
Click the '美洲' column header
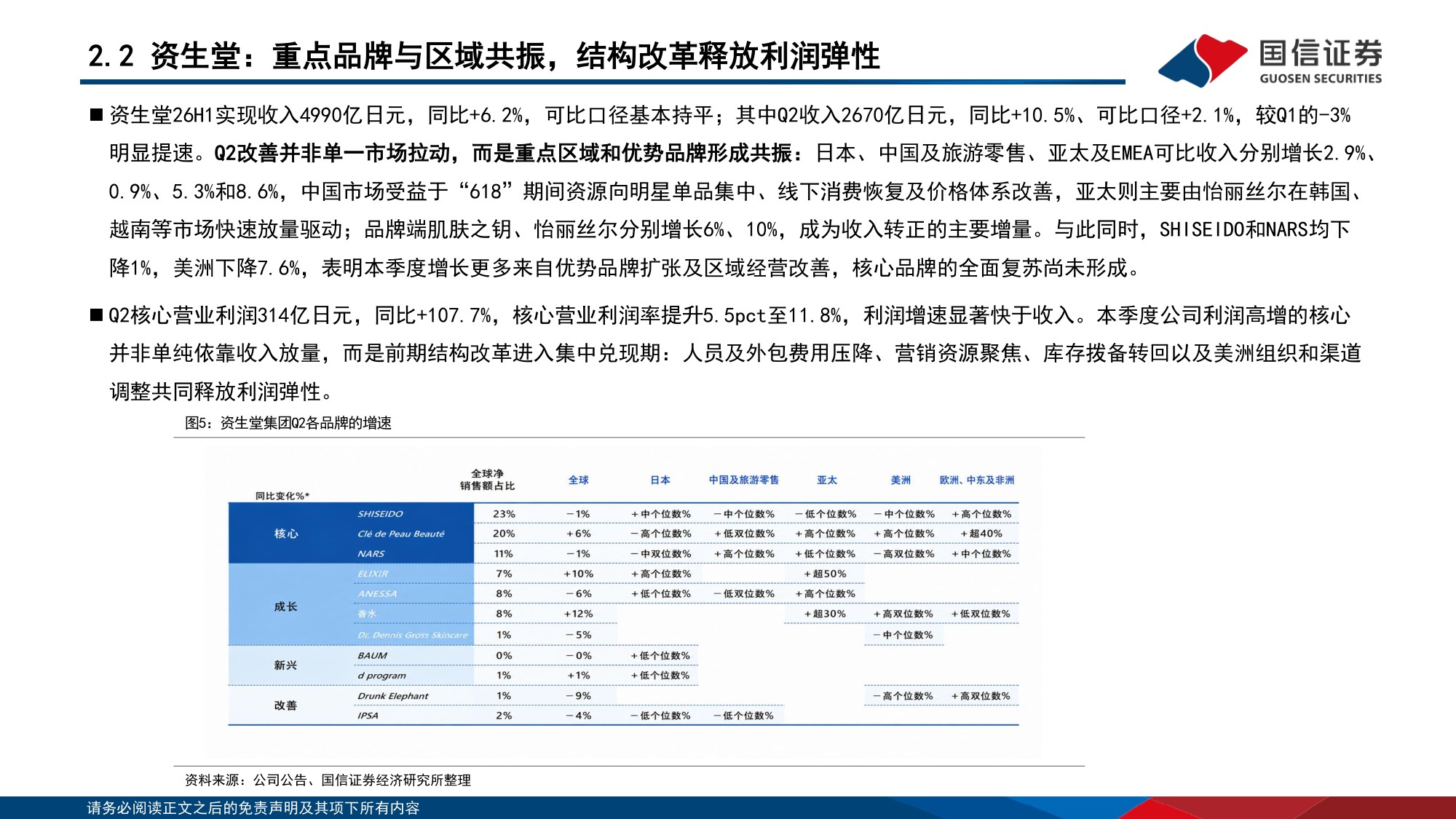(901, 480)
